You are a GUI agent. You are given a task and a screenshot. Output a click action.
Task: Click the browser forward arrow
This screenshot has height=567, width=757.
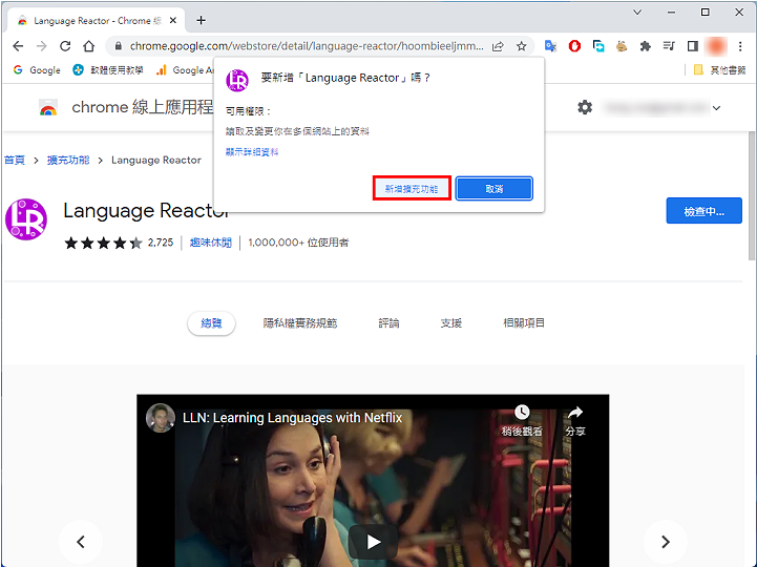[42, 46]
